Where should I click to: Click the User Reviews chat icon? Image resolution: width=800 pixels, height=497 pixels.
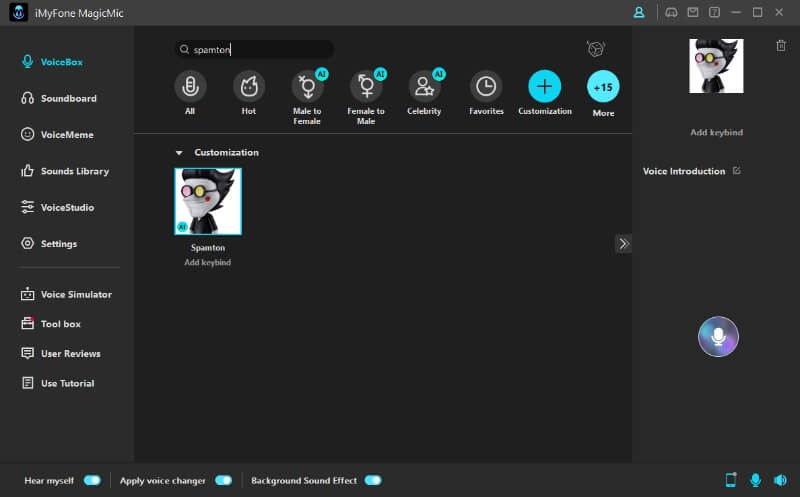click(x=28, y=353)
